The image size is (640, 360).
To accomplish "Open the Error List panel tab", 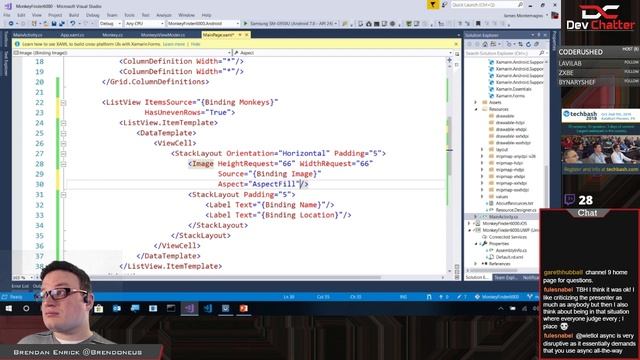I will [20, 286].
